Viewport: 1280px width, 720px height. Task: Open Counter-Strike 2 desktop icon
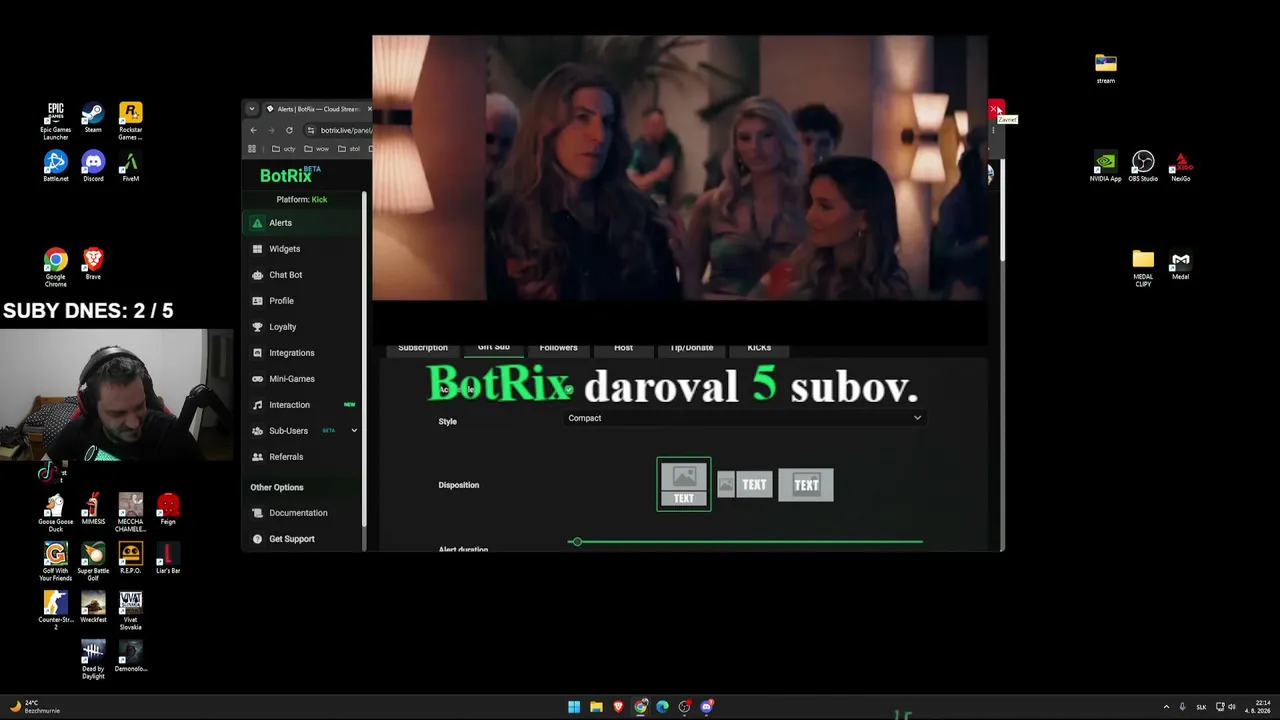pyautogui.click(x=56, y=610)
